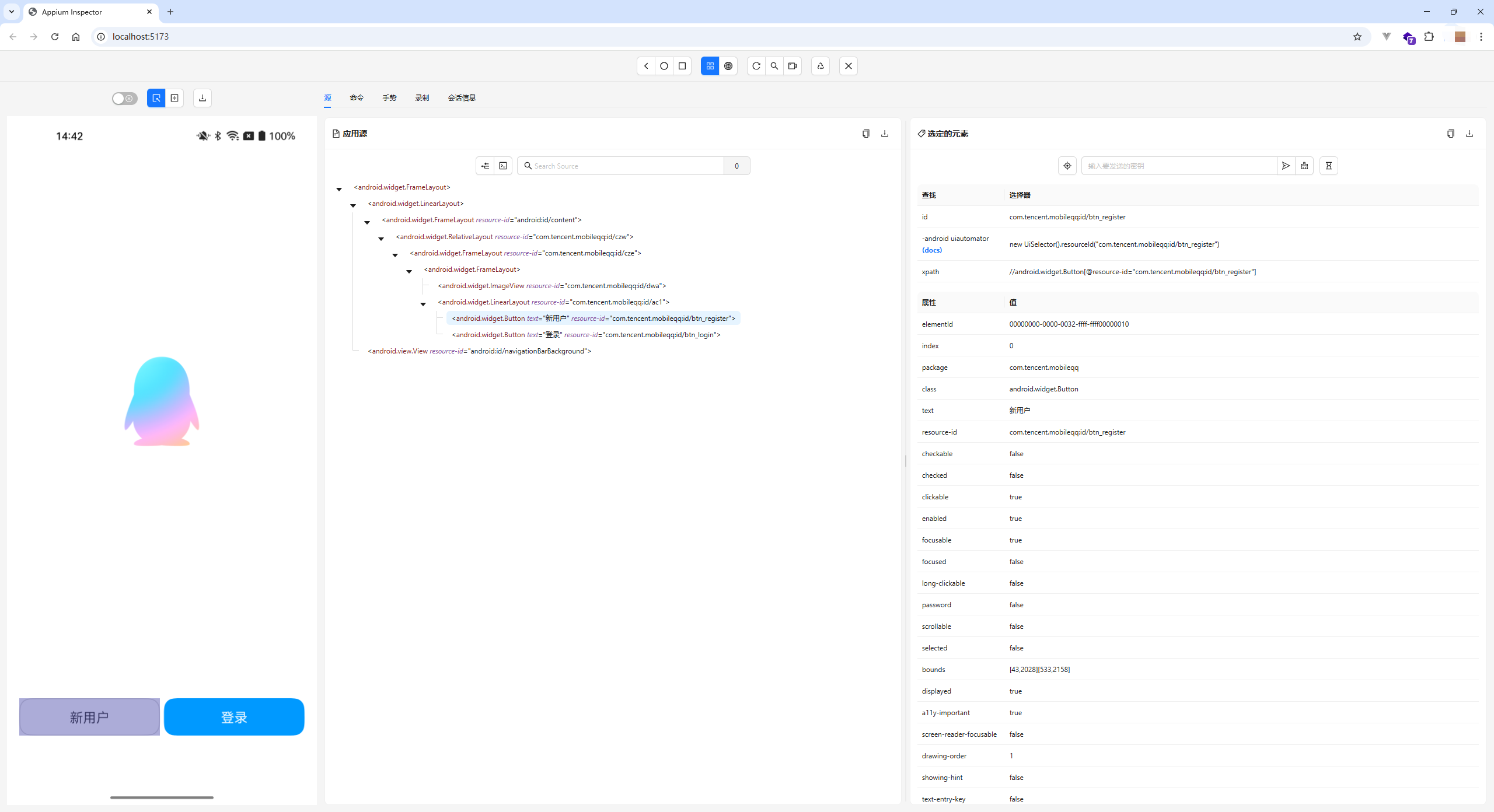Viewport: 1494px width, 812px height.
Task: Switch to web/hybrid app mode globe icon
Action: click(728, 66)
